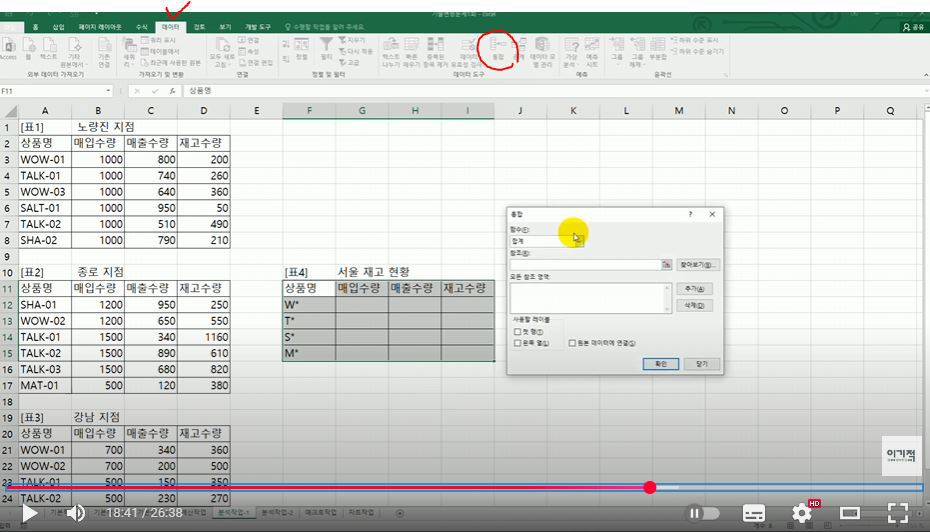Switch to theater mode
This screenshot has width=930, height=532.
click(850, 513)
